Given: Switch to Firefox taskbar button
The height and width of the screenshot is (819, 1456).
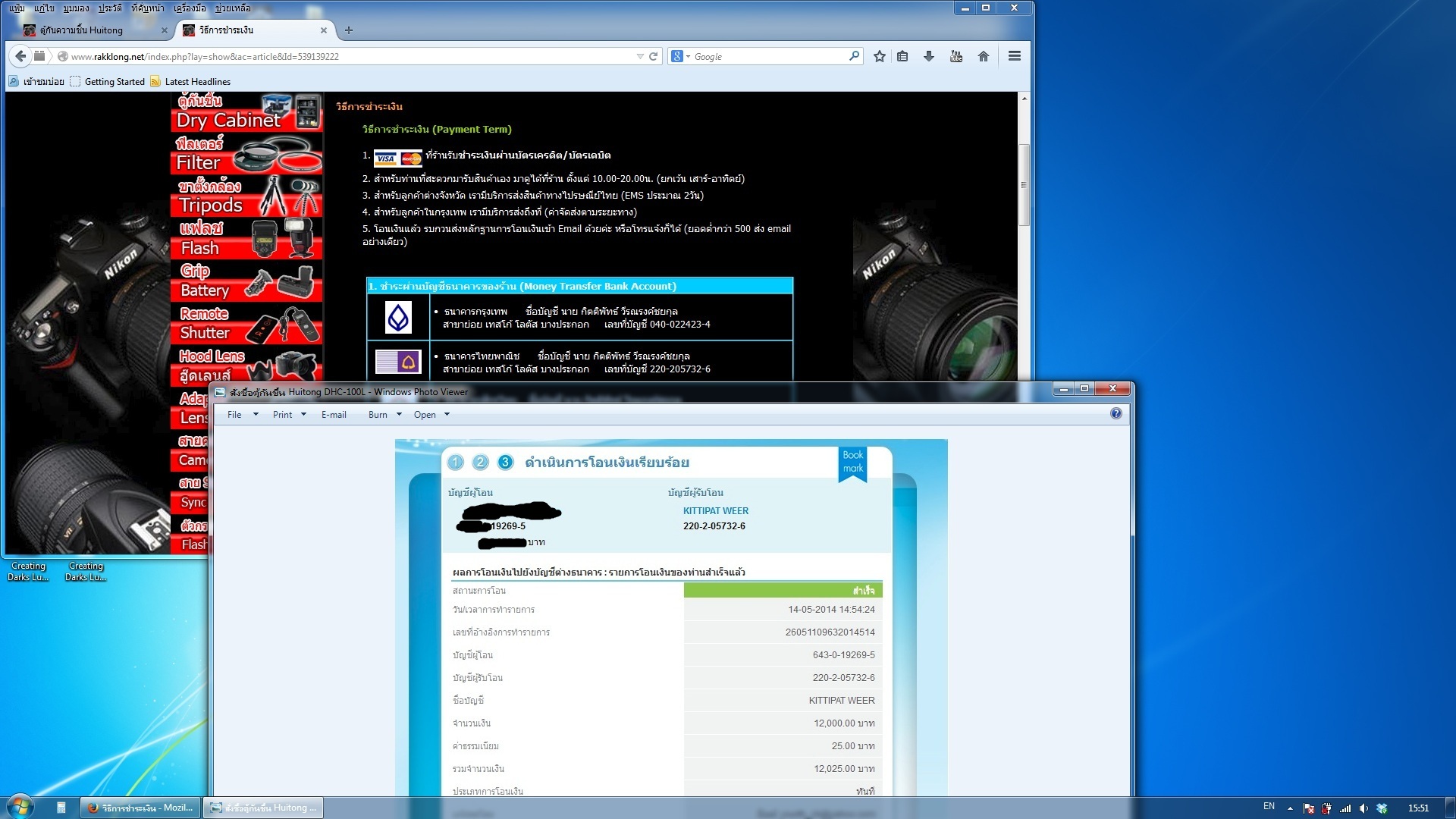Looking at the screenshot, I should (140, 808).
